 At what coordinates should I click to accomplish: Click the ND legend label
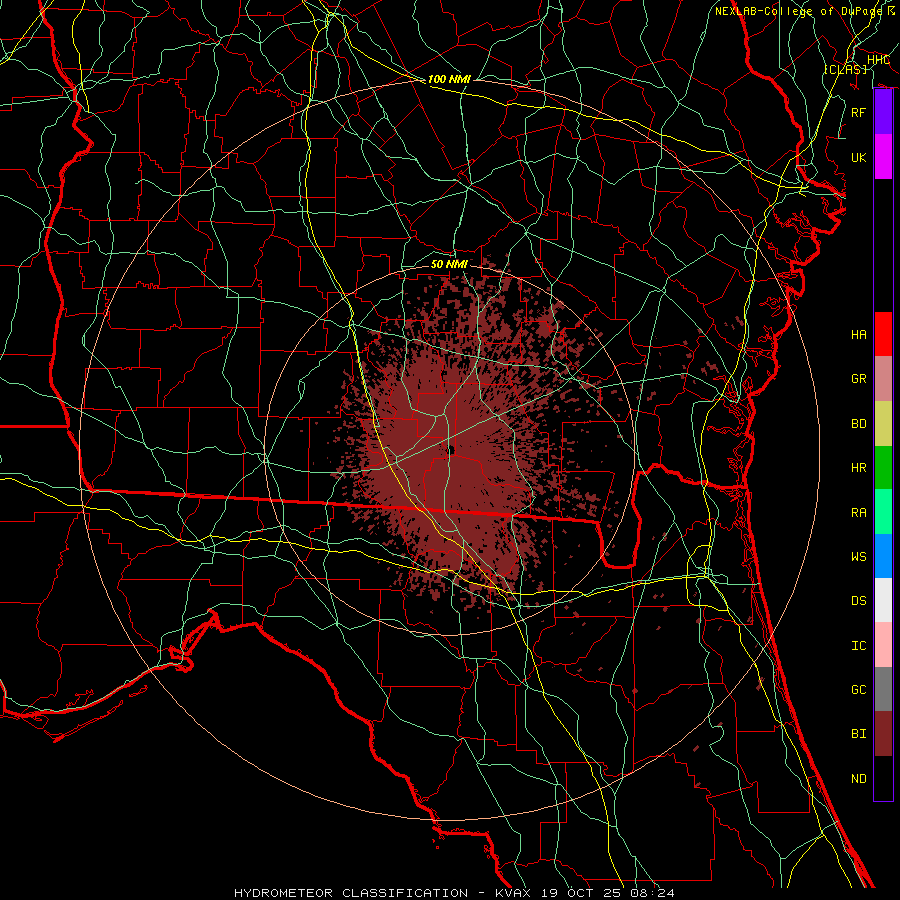point(859,779)
